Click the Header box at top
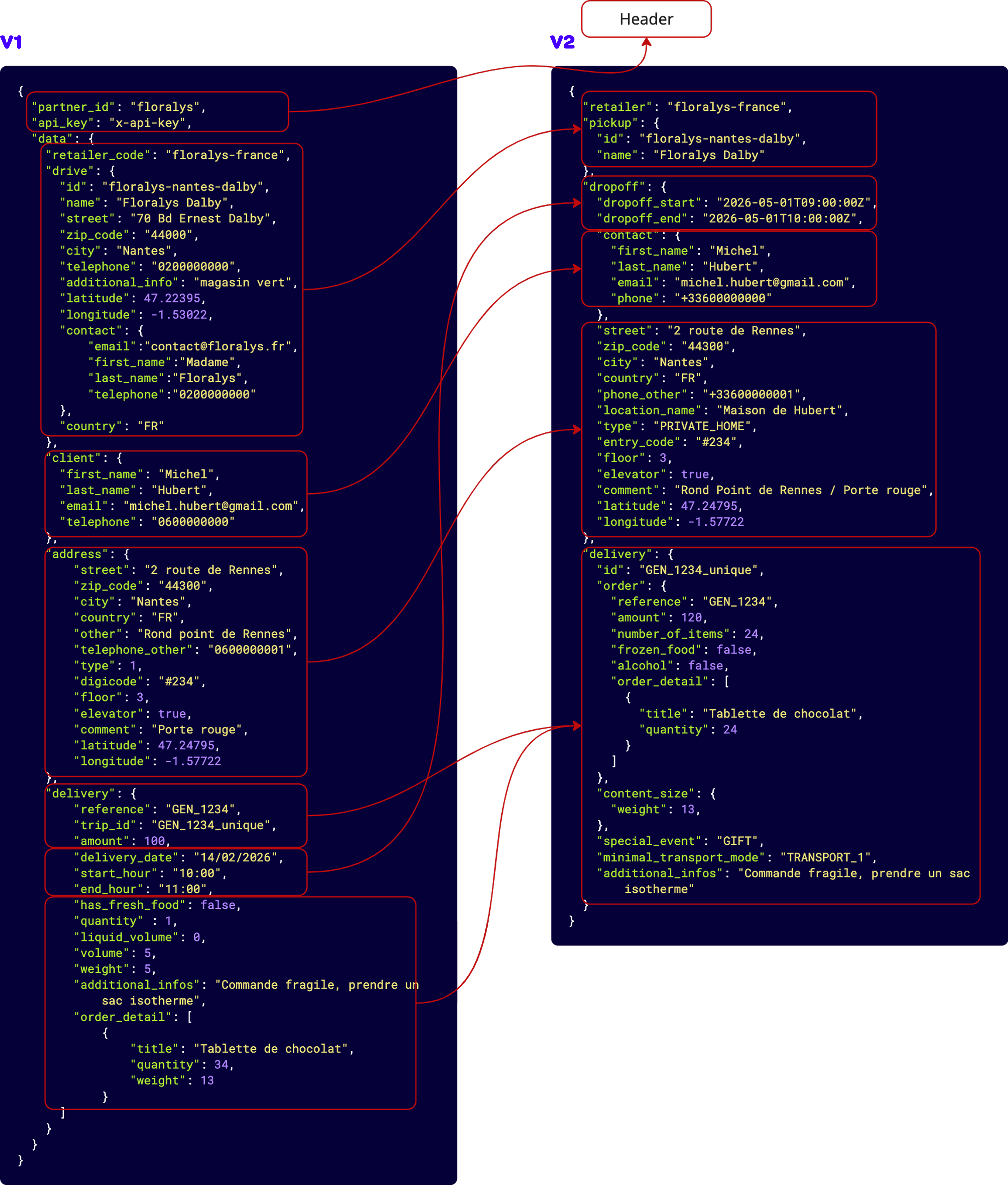Viewport: 1008px width, 1185px height. (x=646, y=19)
